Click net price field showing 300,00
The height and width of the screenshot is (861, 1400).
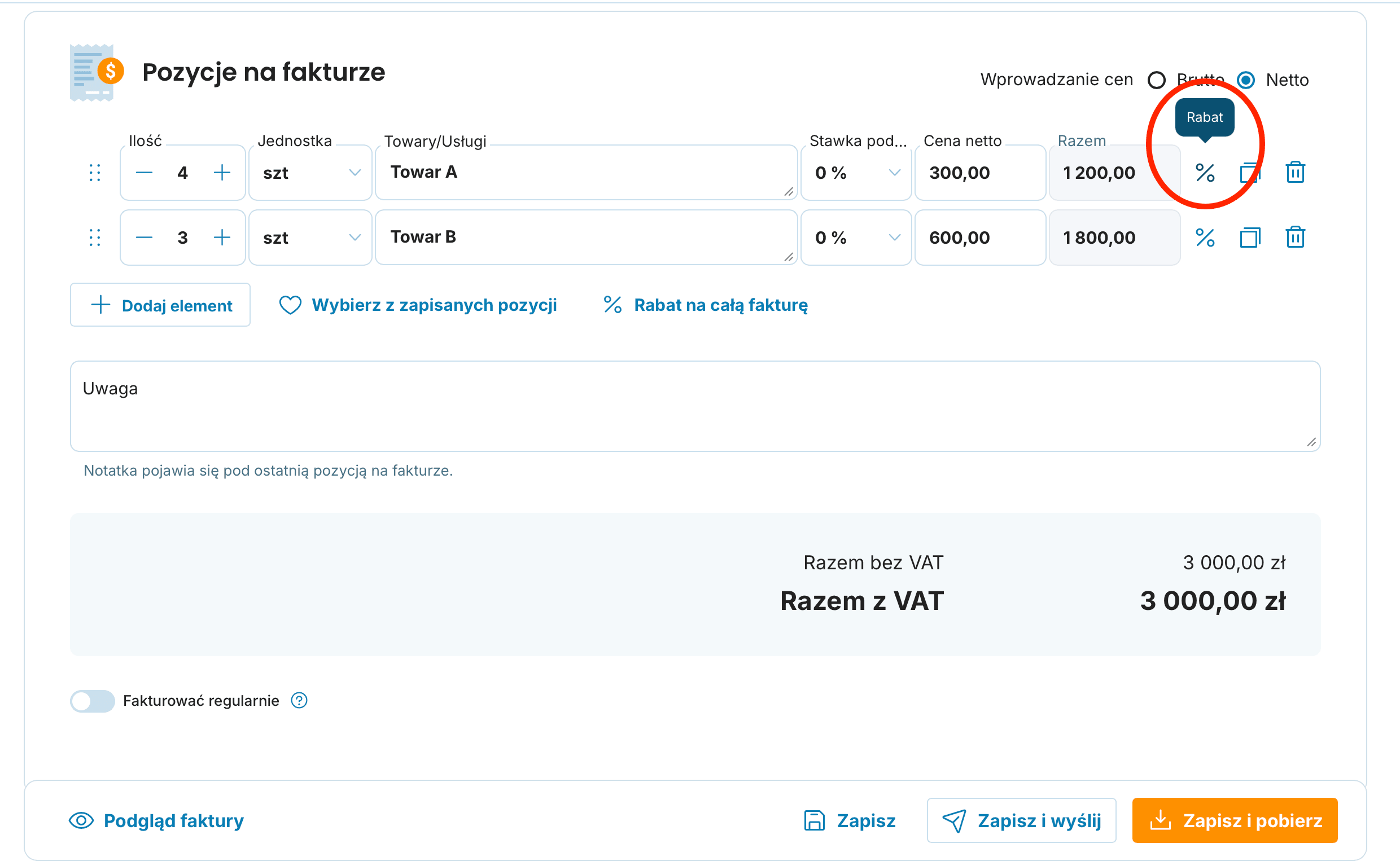[x=980, y=173]
